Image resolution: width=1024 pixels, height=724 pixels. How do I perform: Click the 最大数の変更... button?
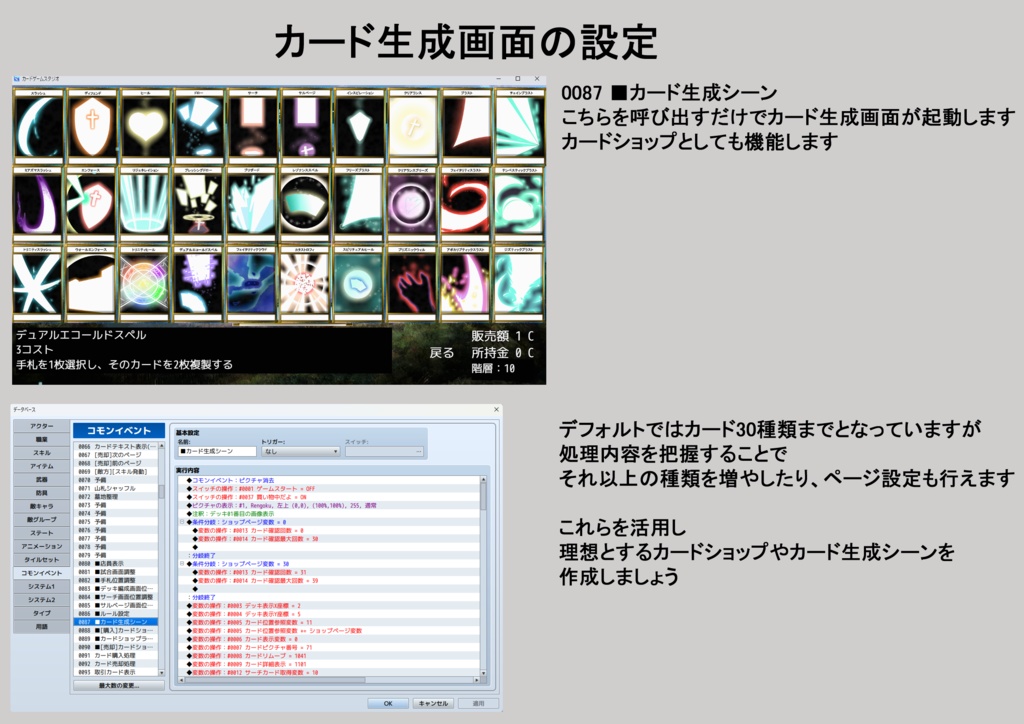pos(118,685)
